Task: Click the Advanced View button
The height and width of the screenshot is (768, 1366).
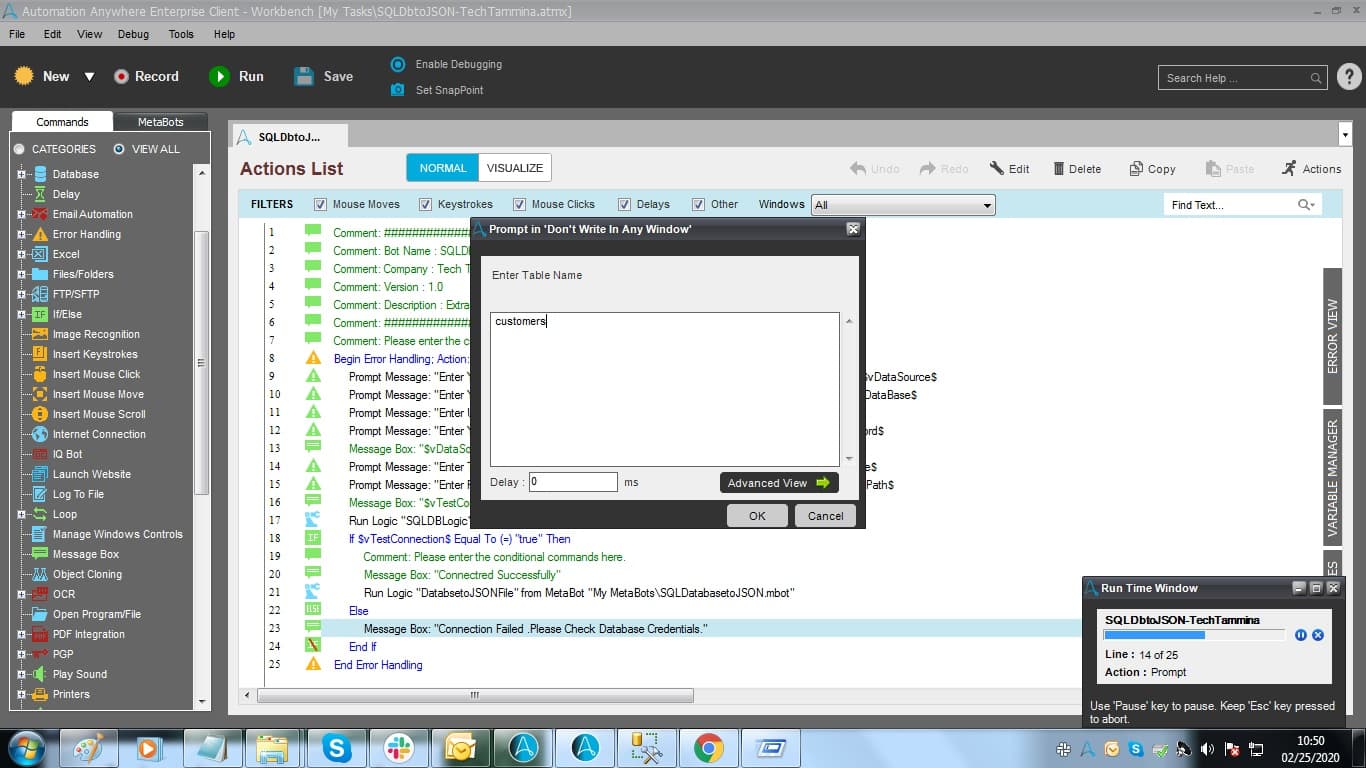Action: point(779,483)
